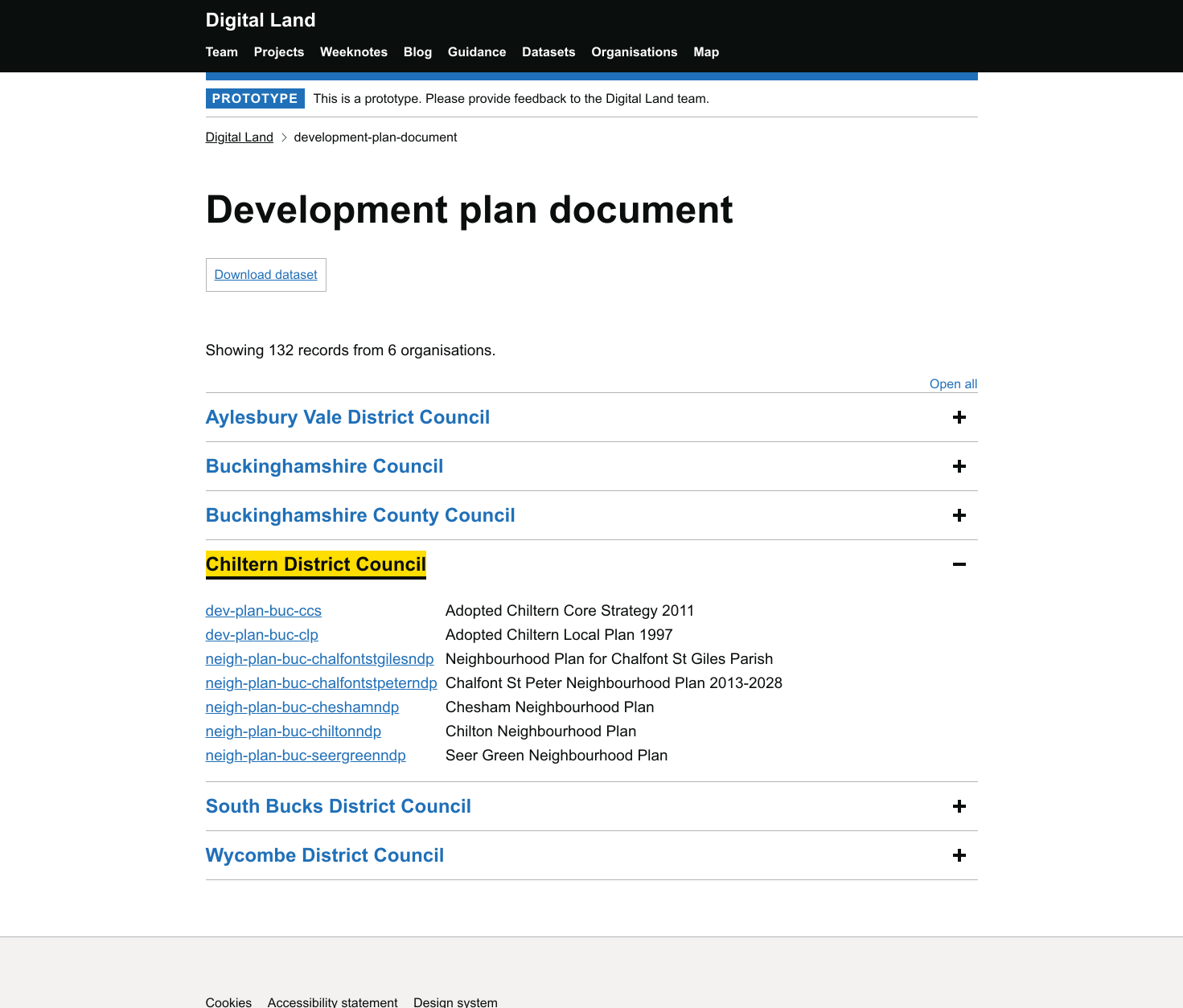Viewport: 1183px width, 1008px height.
Task: Open the Team navigation item
Action: (x=222, y=52)
